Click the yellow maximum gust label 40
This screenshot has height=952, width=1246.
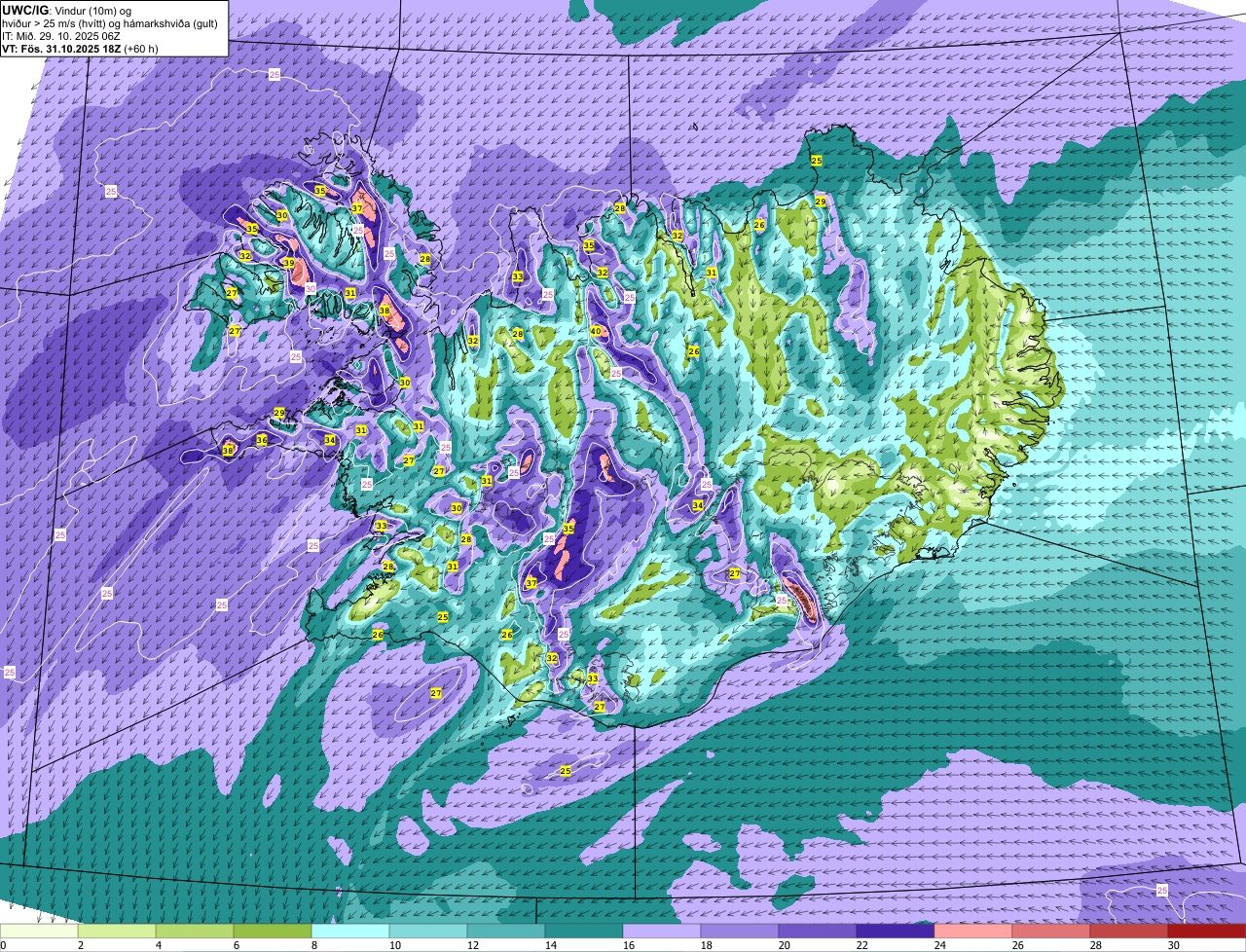tap(596, 331)
